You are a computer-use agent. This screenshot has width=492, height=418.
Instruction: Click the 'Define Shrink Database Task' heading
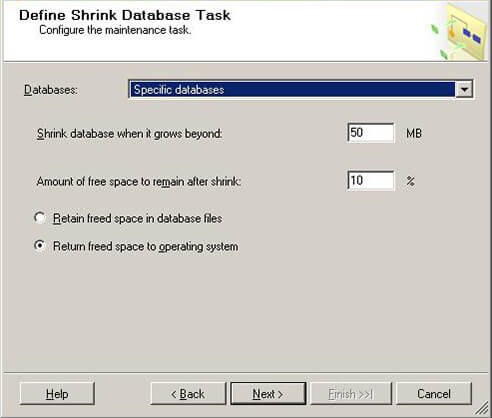point(125,15)
